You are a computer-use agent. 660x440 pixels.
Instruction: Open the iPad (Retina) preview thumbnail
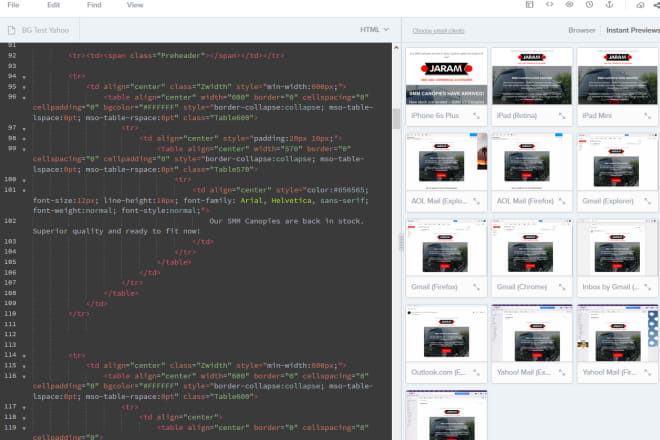click(532, 76)
